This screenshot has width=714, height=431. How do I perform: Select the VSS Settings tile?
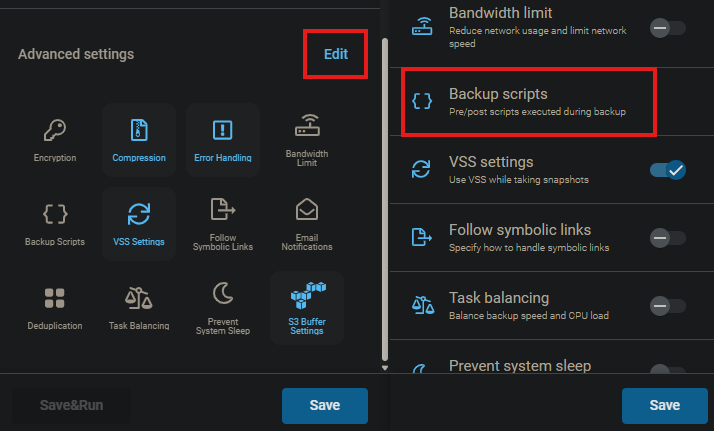click(139, 222)
